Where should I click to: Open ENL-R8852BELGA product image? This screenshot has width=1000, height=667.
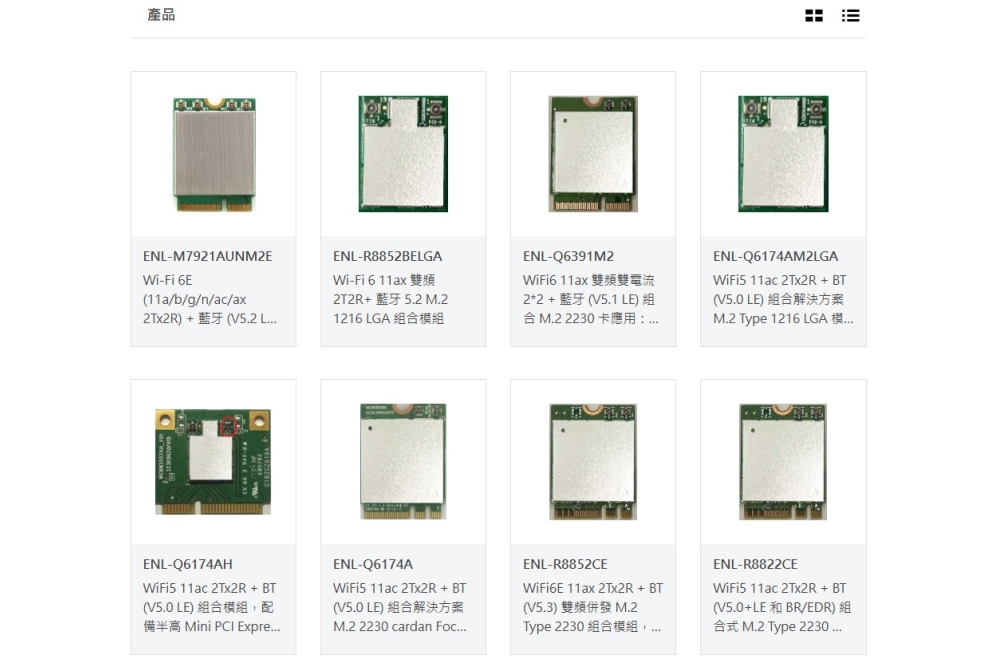[x=403, y=154]
